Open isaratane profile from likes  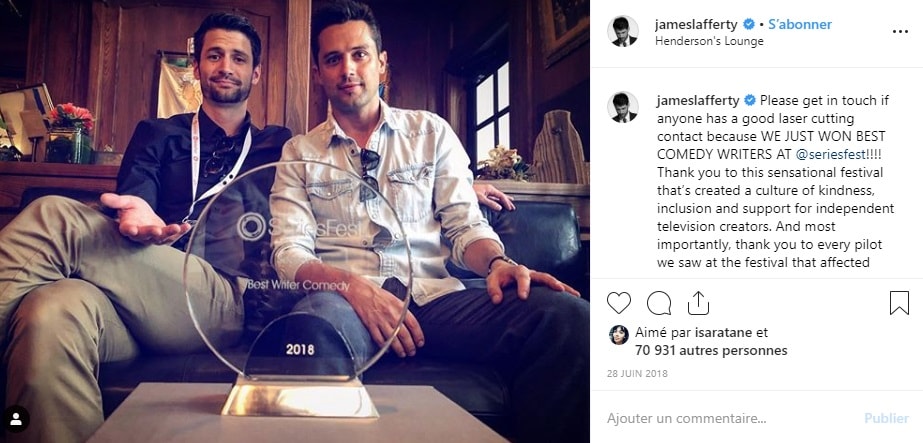723,332
